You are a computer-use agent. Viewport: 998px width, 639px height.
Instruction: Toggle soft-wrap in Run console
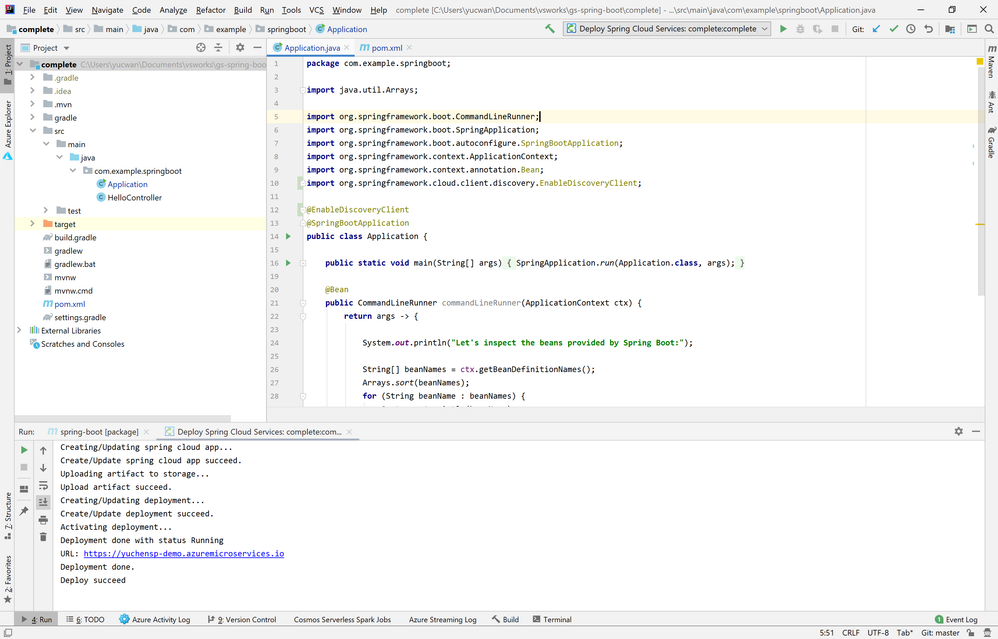coord(43,485)
